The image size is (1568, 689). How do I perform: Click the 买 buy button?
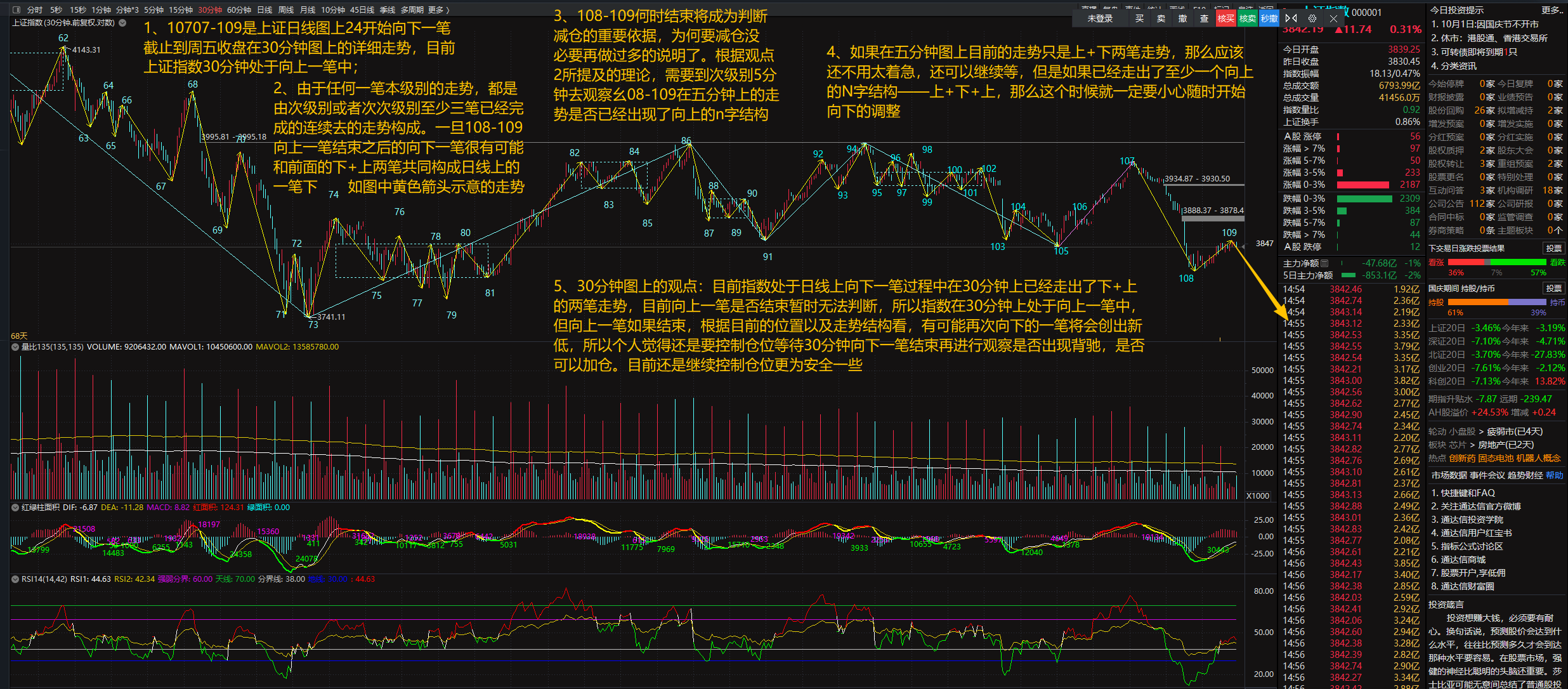point(1139,18)
